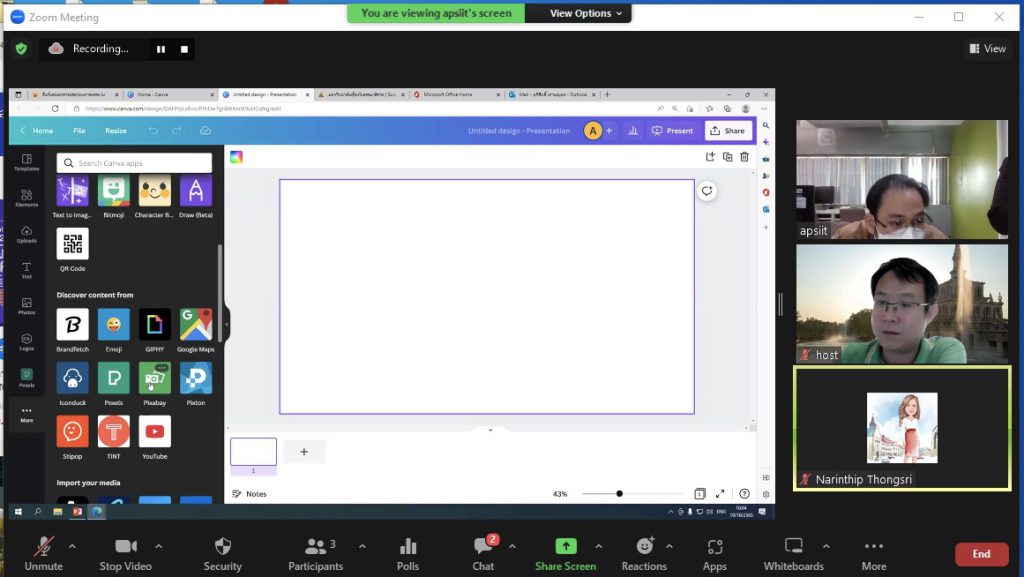Viewport: 1024px width, 577px height.
Task: Click Stop Video camera button
Action: tap(125, 547)
